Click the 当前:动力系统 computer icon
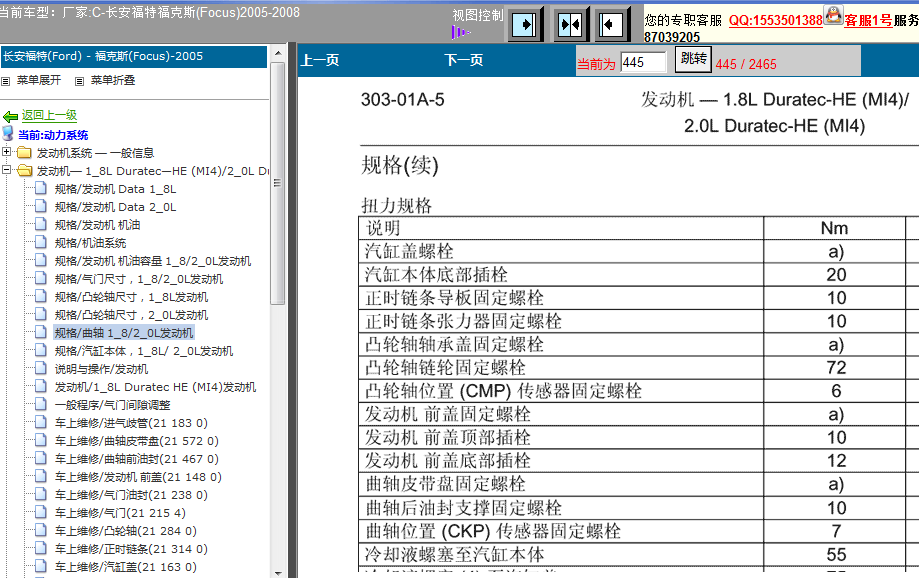Image resolution: width=919 pixels, height=578 pixels. (x=8, y=134)
